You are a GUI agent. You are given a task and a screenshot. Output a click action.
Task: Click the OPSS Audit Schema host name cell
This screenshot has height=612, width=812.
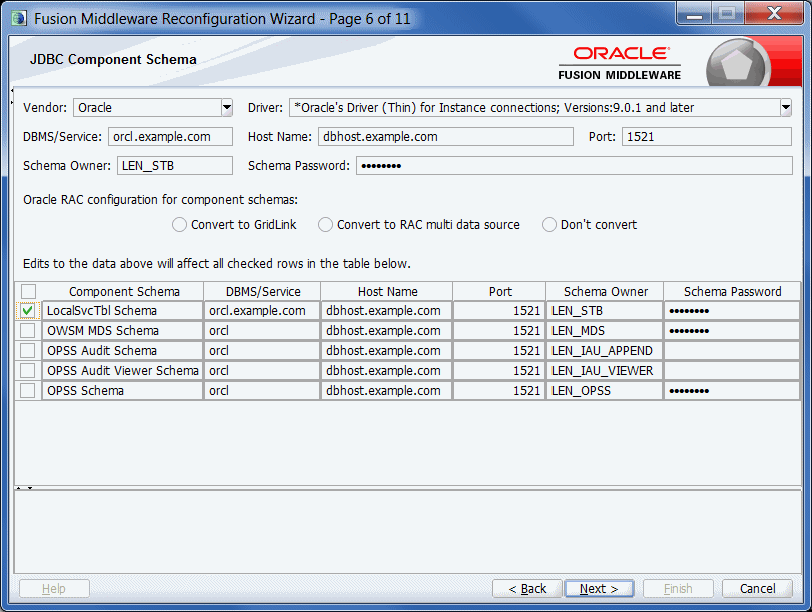click(386, 351)
